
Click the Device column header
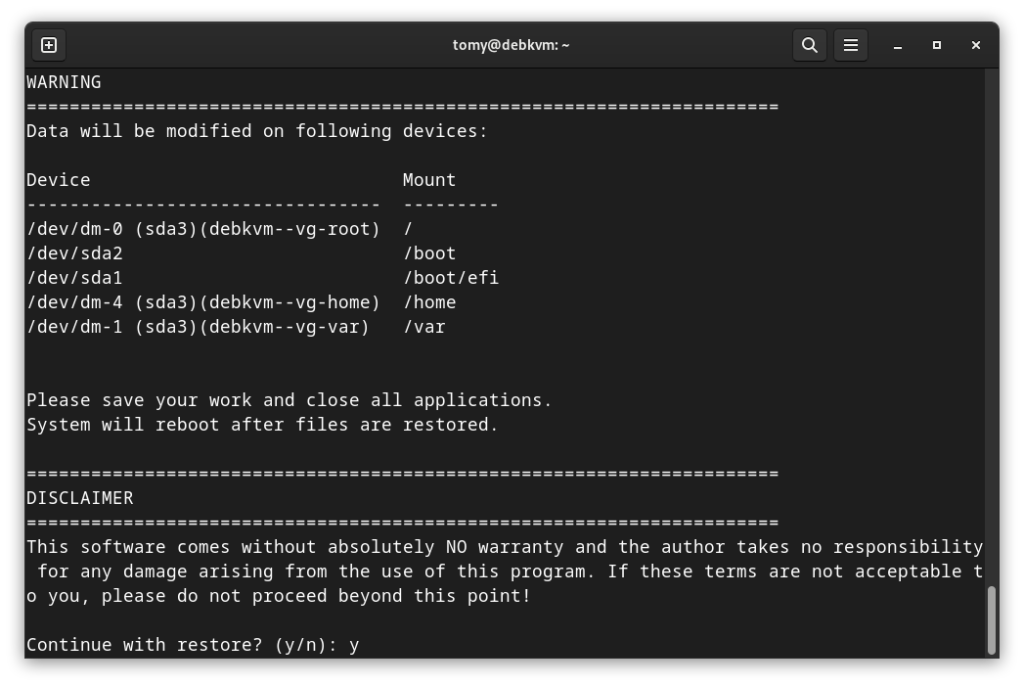[58, 180]
